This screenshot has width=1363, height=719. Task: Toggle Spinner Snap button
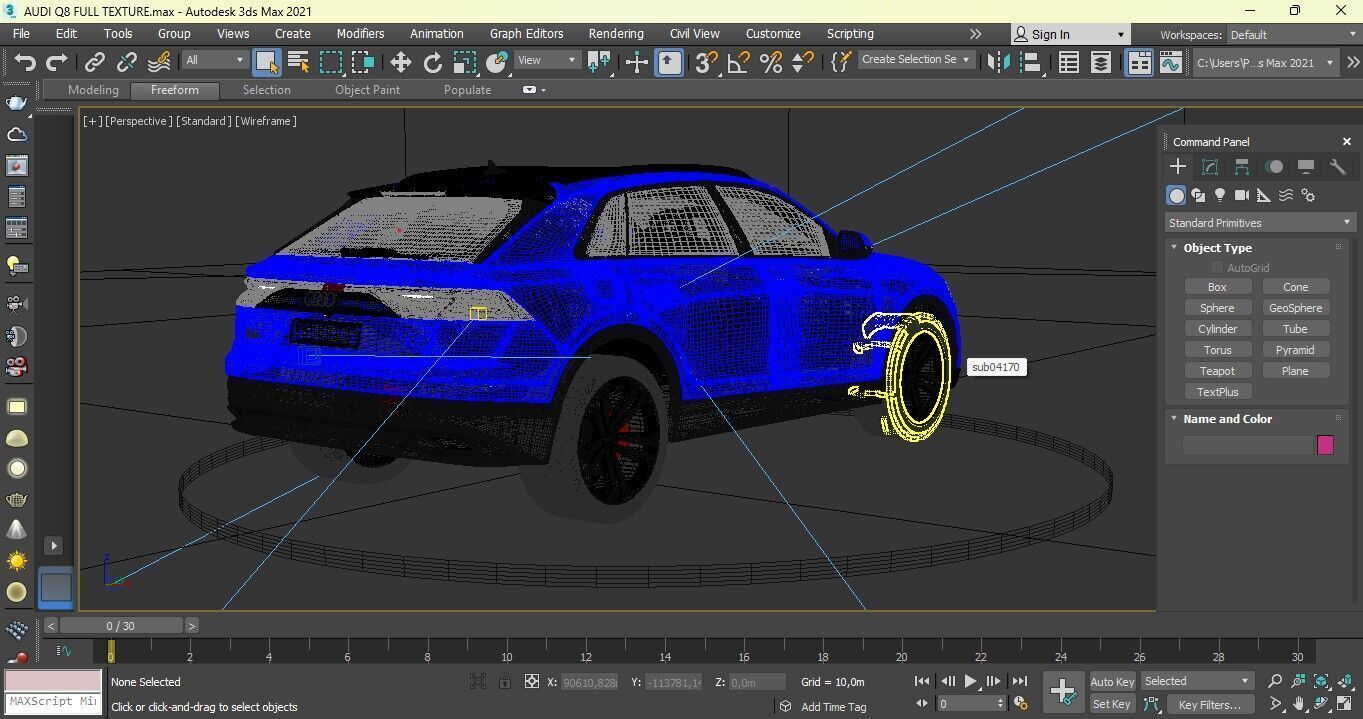pyautogui.click(x=802, y=63)
